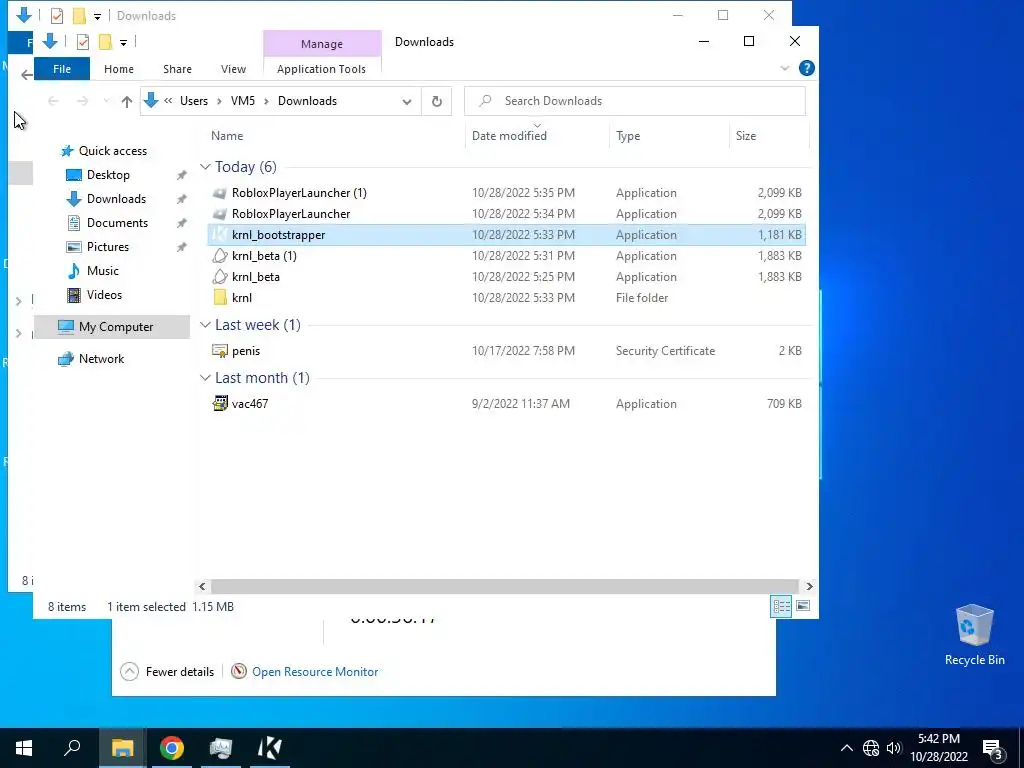Screen dimensions: 1024x768
Task: Open Customize Quick Access Toolbar dropdown
Action: point(123,42)
